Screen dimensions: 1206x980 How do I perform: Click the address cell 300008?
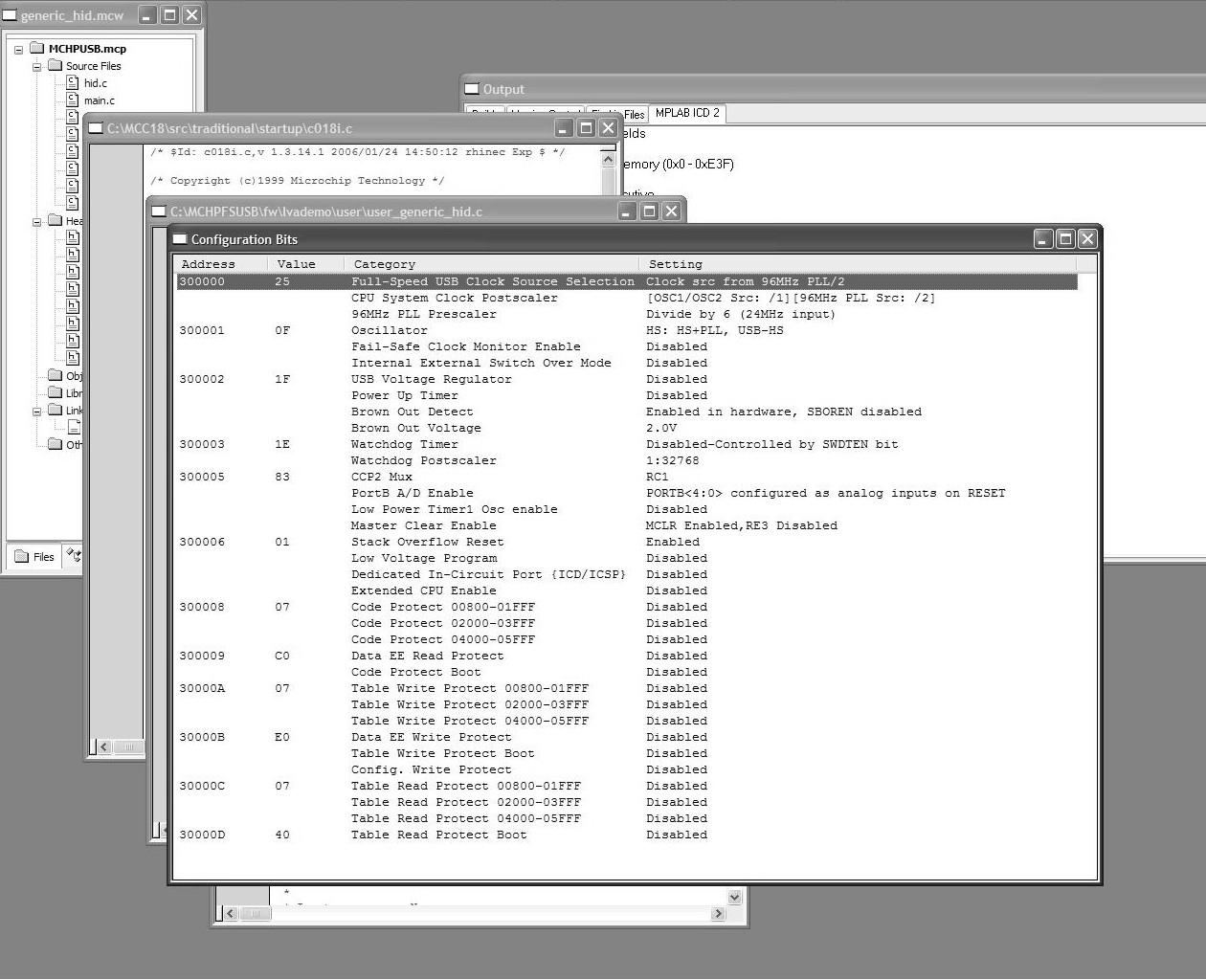tap(202, 607)
